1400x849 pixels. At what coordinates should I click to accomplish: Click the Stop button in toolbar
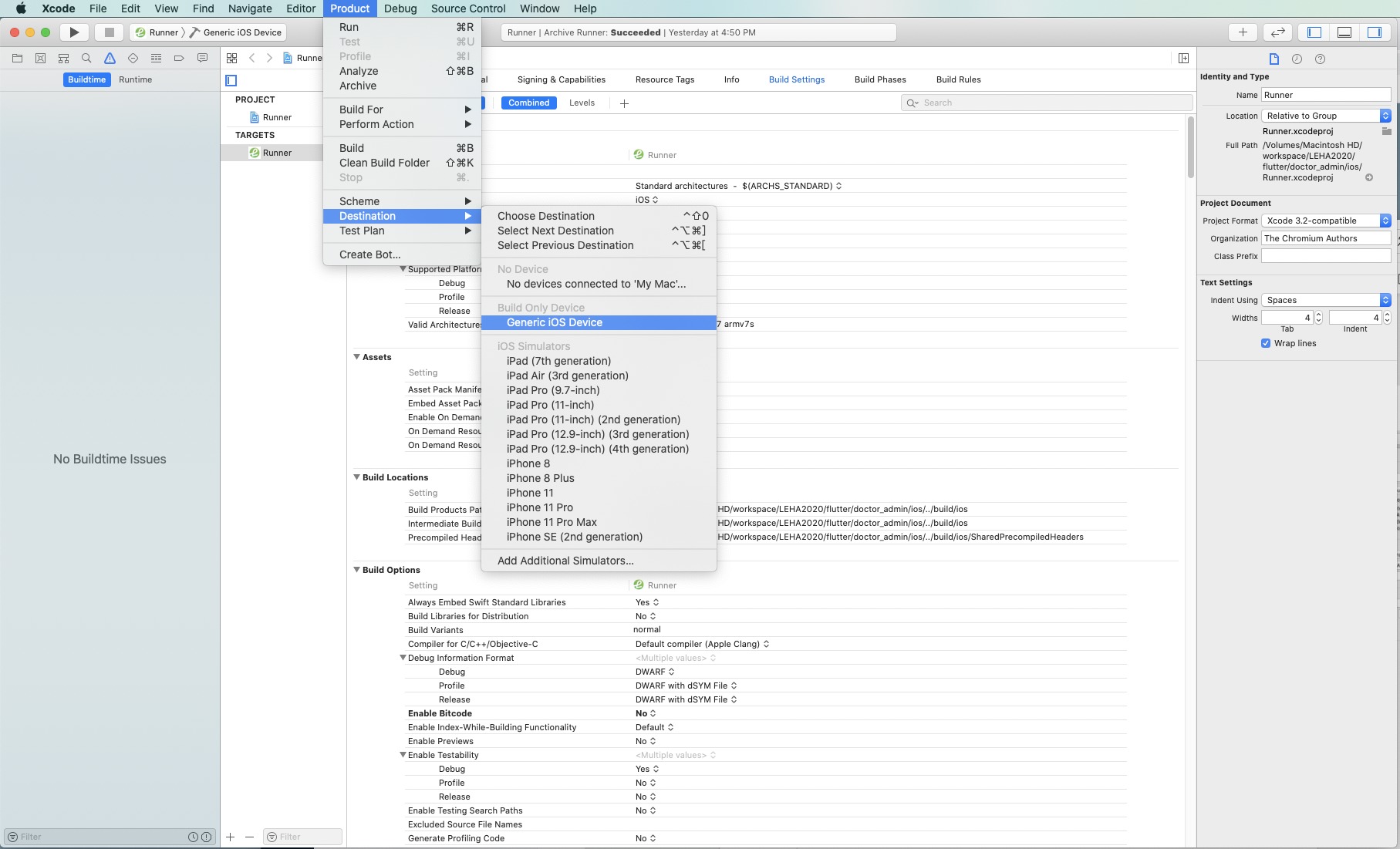[109, 32]
